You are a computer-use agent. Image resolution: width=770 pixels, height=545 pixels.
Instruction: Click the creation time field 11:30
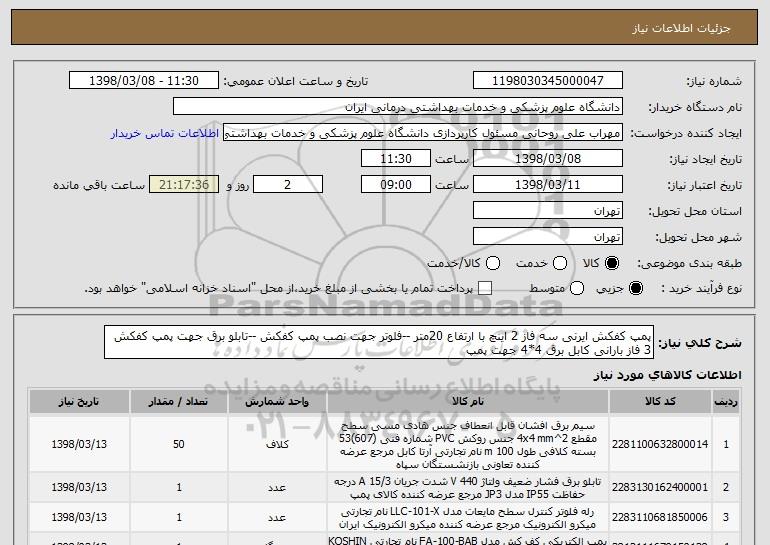(396, 159)
